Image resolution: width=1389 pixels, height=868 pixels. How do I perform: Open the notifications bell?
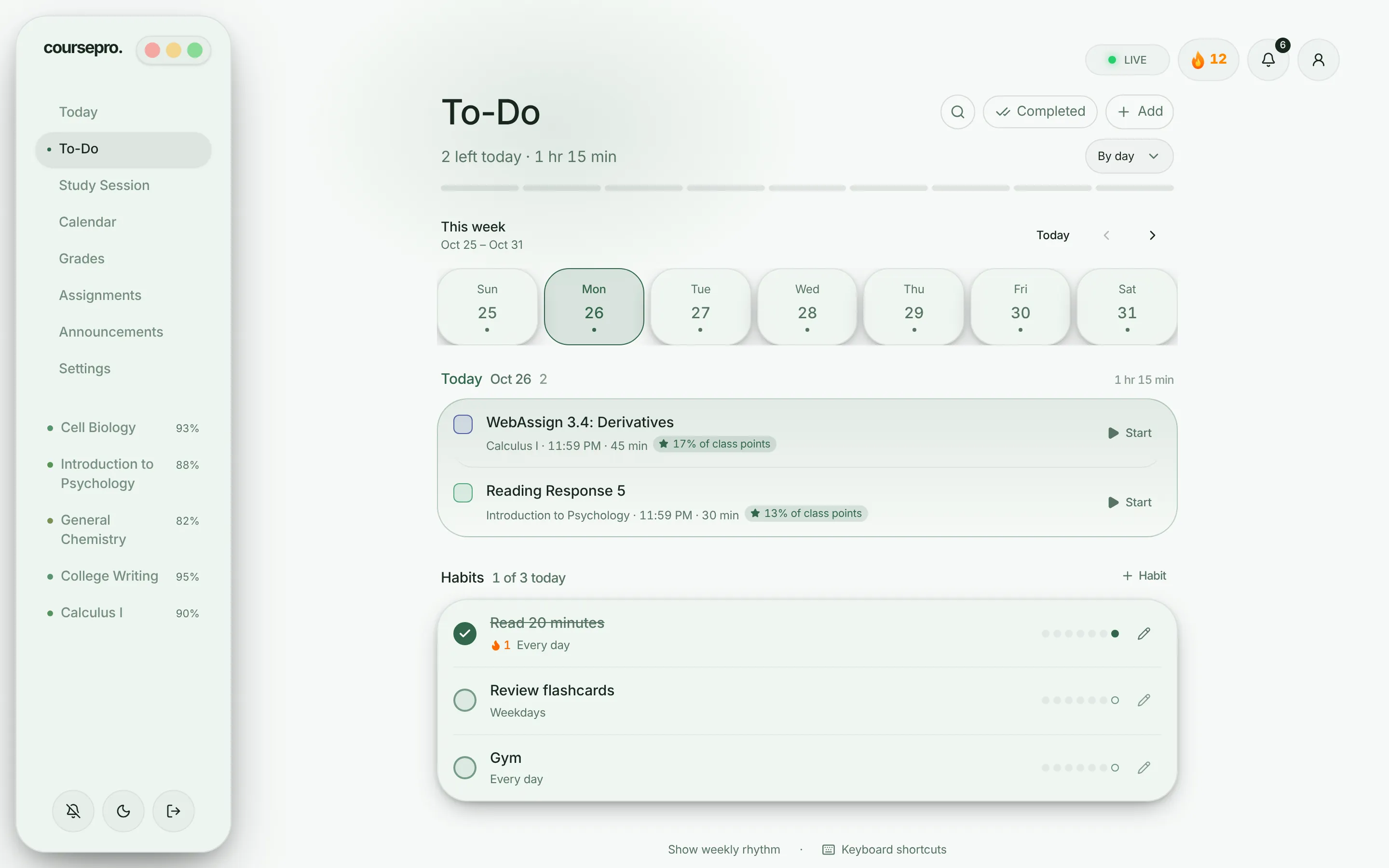tap(1268, 60)
